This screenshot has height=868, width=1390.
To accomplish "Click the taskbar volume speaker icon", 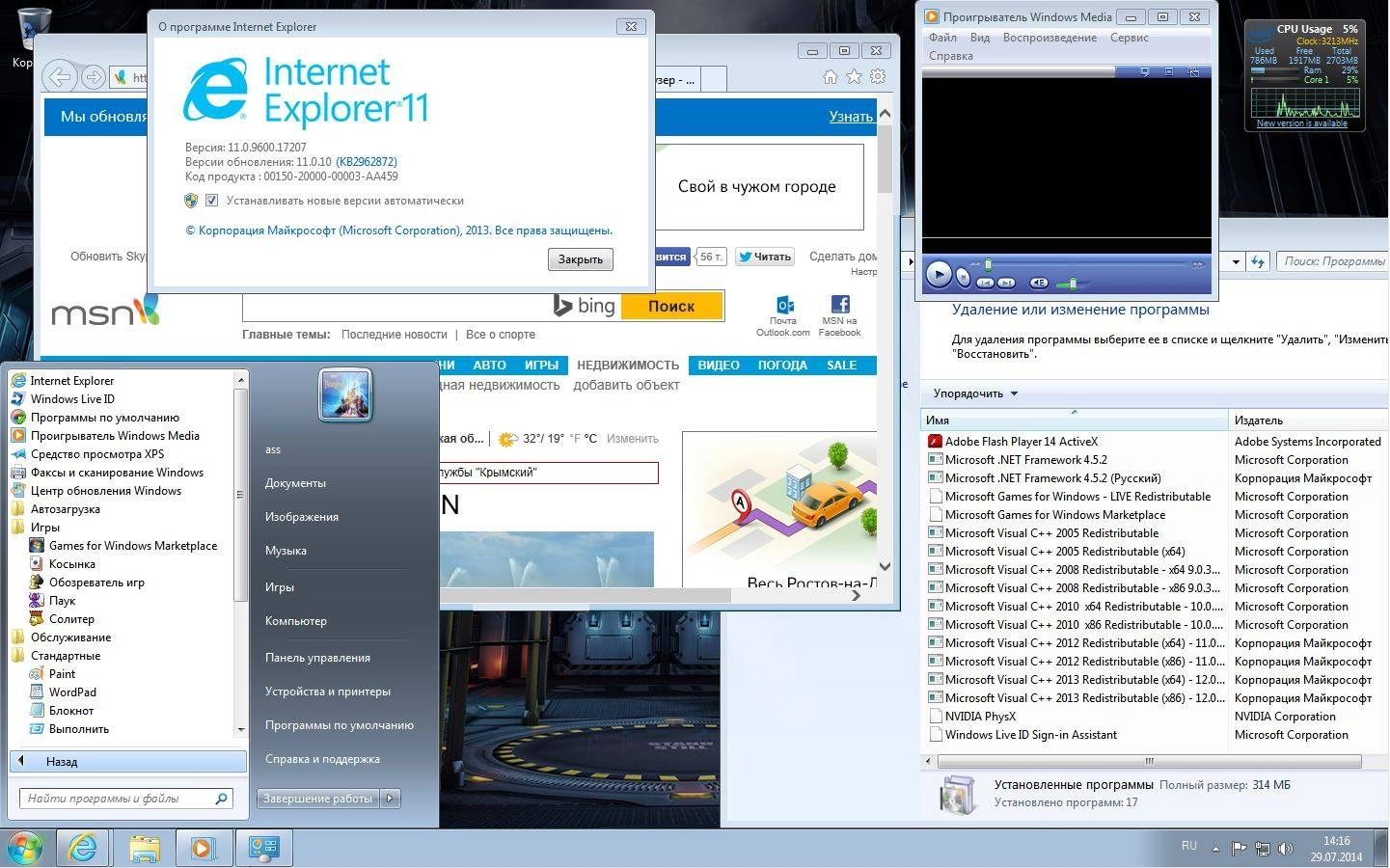I will pos(1286,849).
